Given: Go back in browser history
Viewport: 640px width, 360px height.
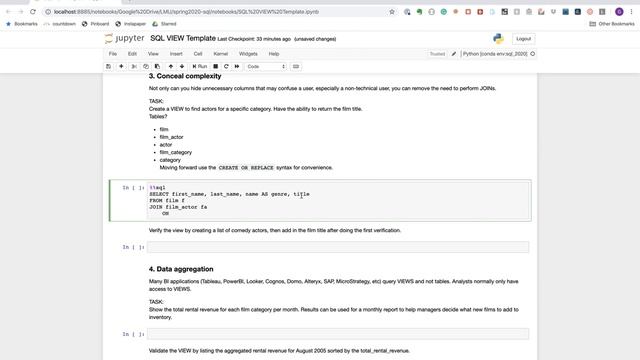Looking at the screenshot, I should point(8,12).
